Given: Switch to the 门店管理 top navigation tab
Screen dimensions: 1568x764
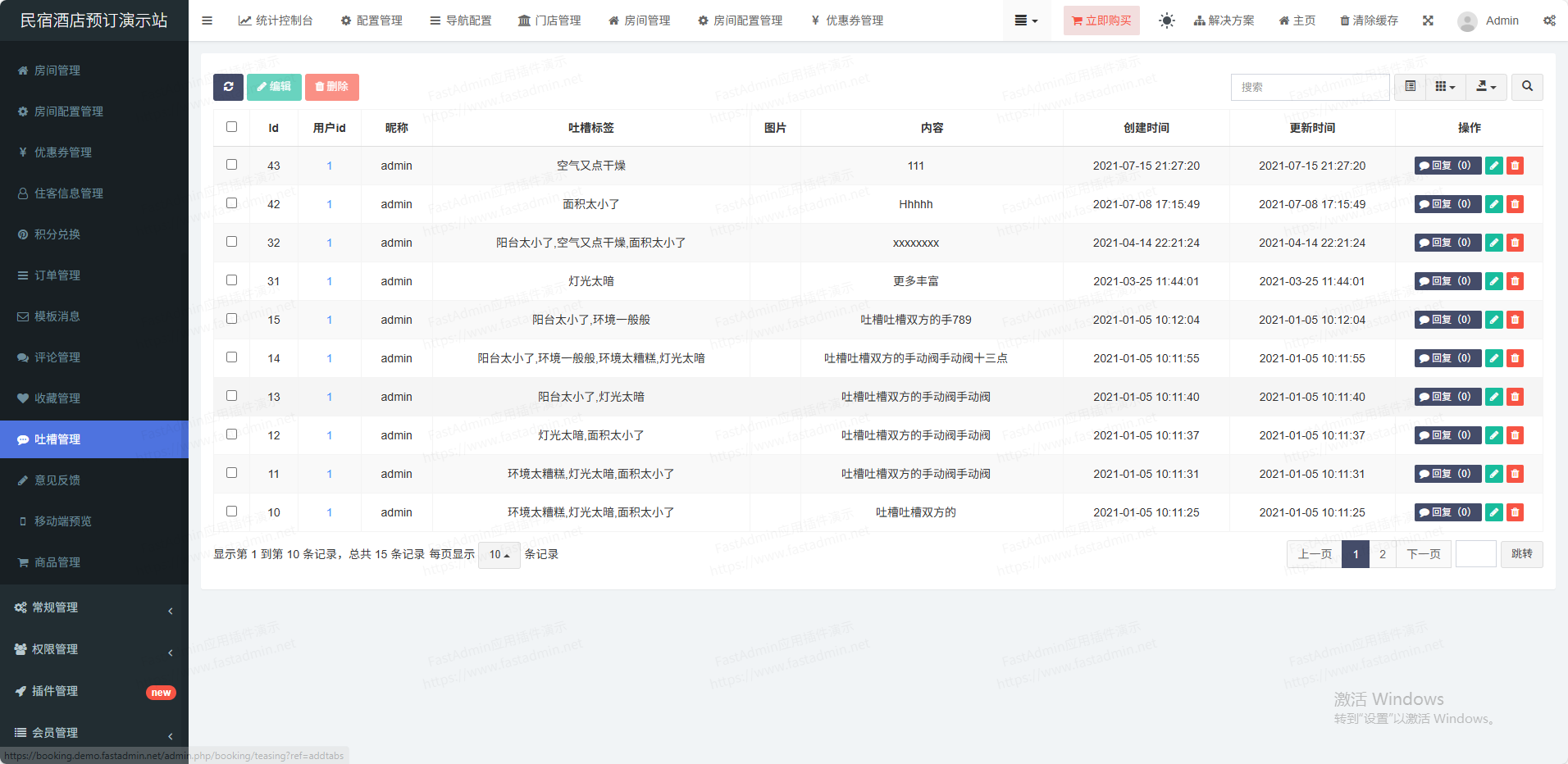Looking at the screenshot, I should coord(549,20).
